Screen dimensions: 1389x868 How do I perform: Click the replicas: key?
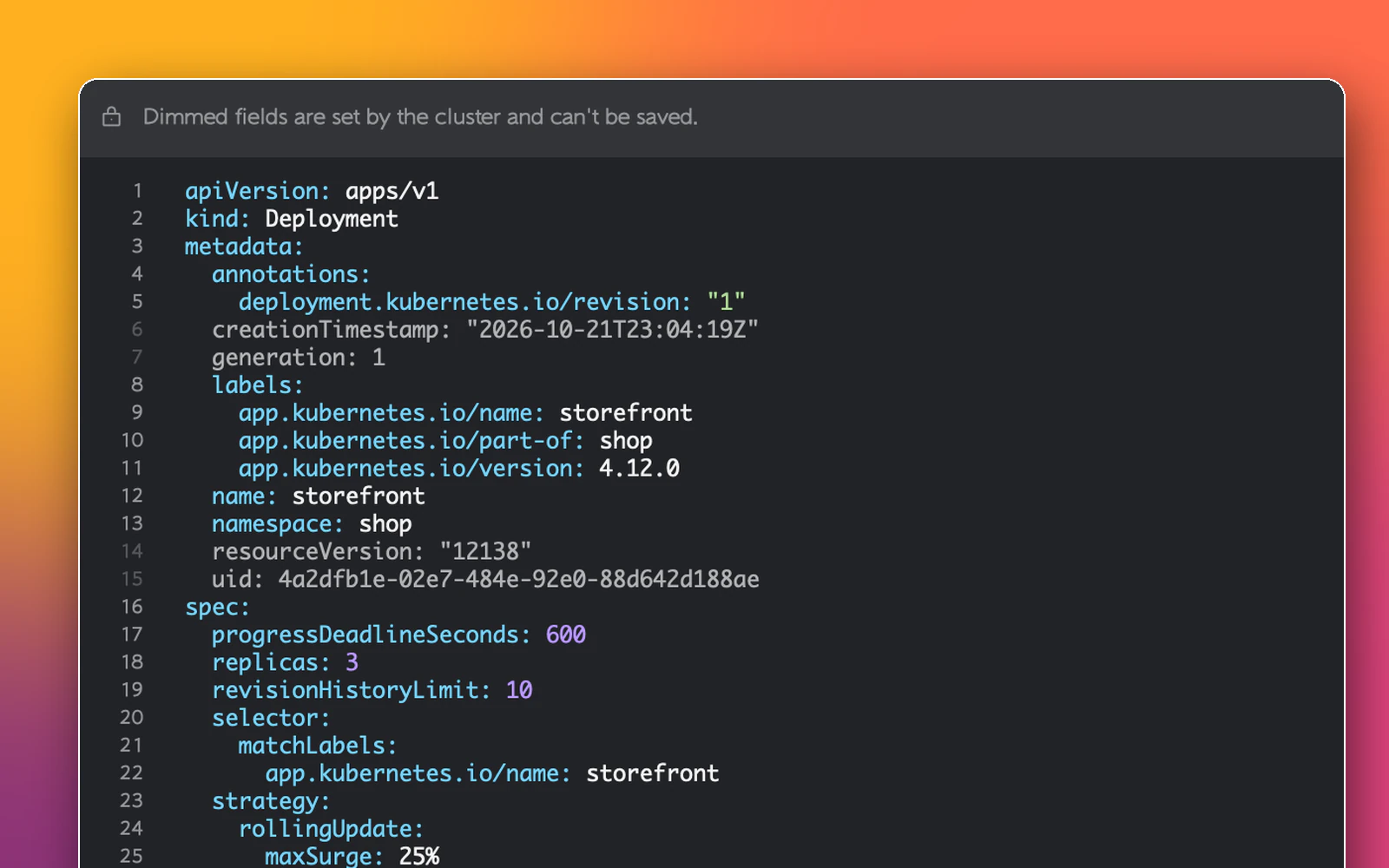coord(271,663)
